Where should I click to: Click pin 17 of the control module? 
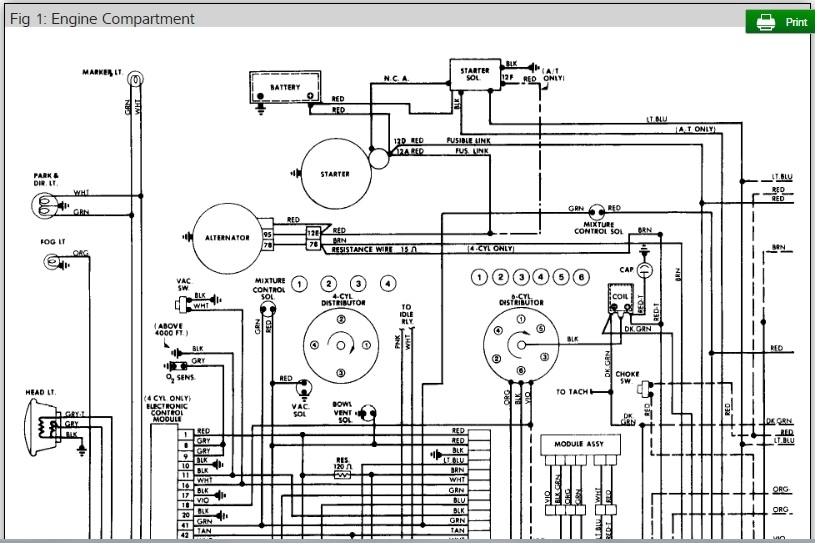pyautogui.click(x=186, y=495)
